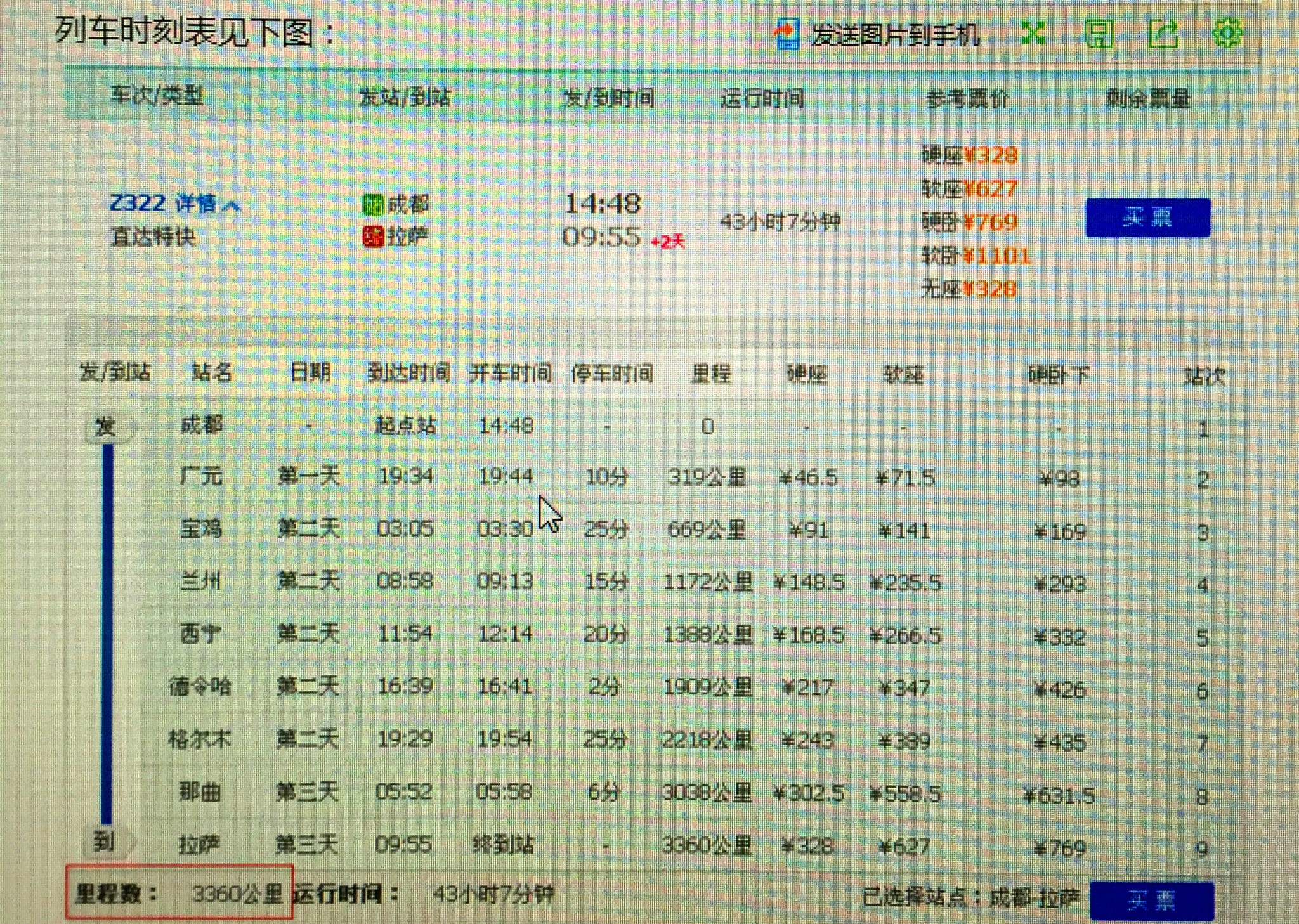Image resolution: width=1299 pixels, height=924 pixels.
Task: Click the green share icon
Action: 1164,32
